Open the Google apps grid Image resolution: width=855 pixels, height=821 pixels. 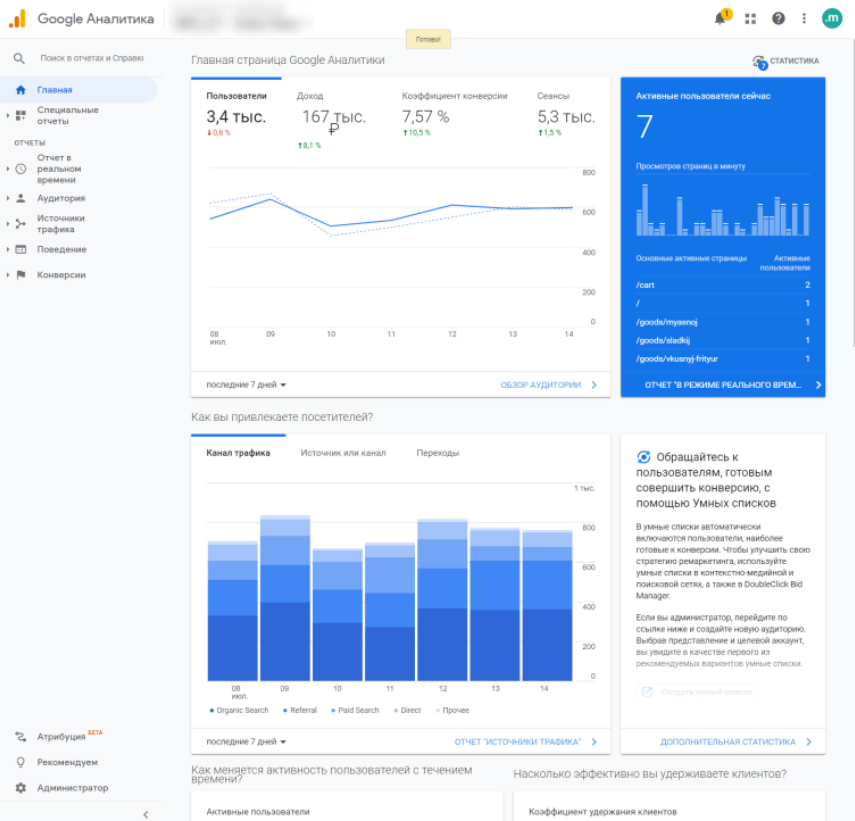[x=750, y=19]
